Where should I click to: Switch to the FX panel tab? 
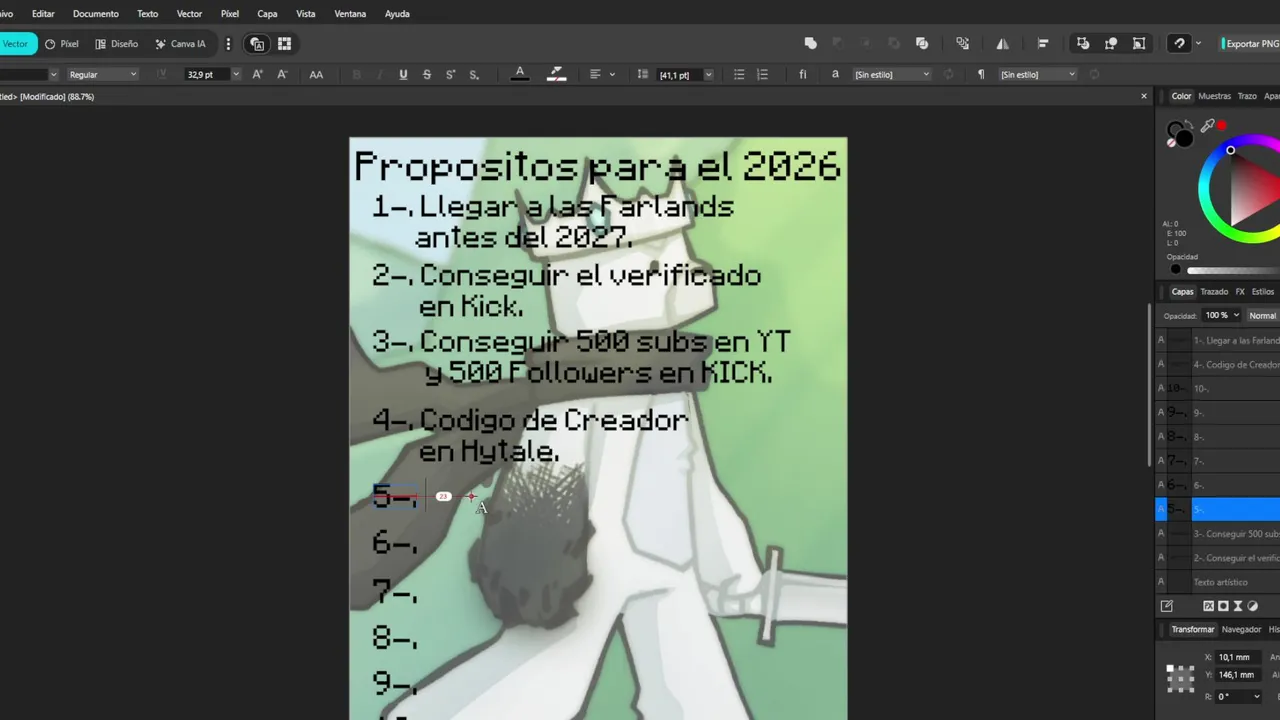tap(1240, 292)
